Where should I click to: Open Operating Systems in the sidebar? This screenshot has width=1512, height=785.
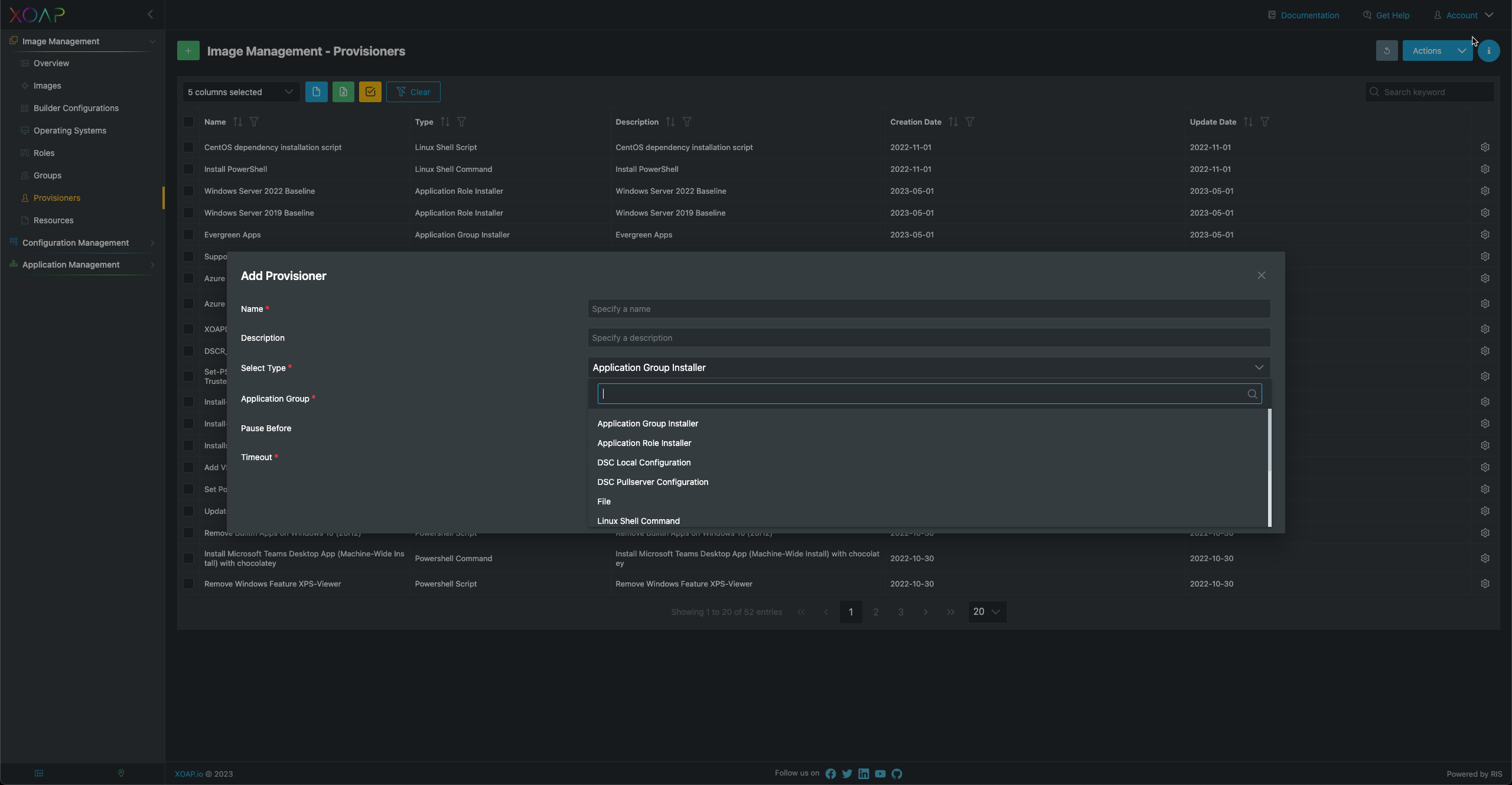(70, 131)
